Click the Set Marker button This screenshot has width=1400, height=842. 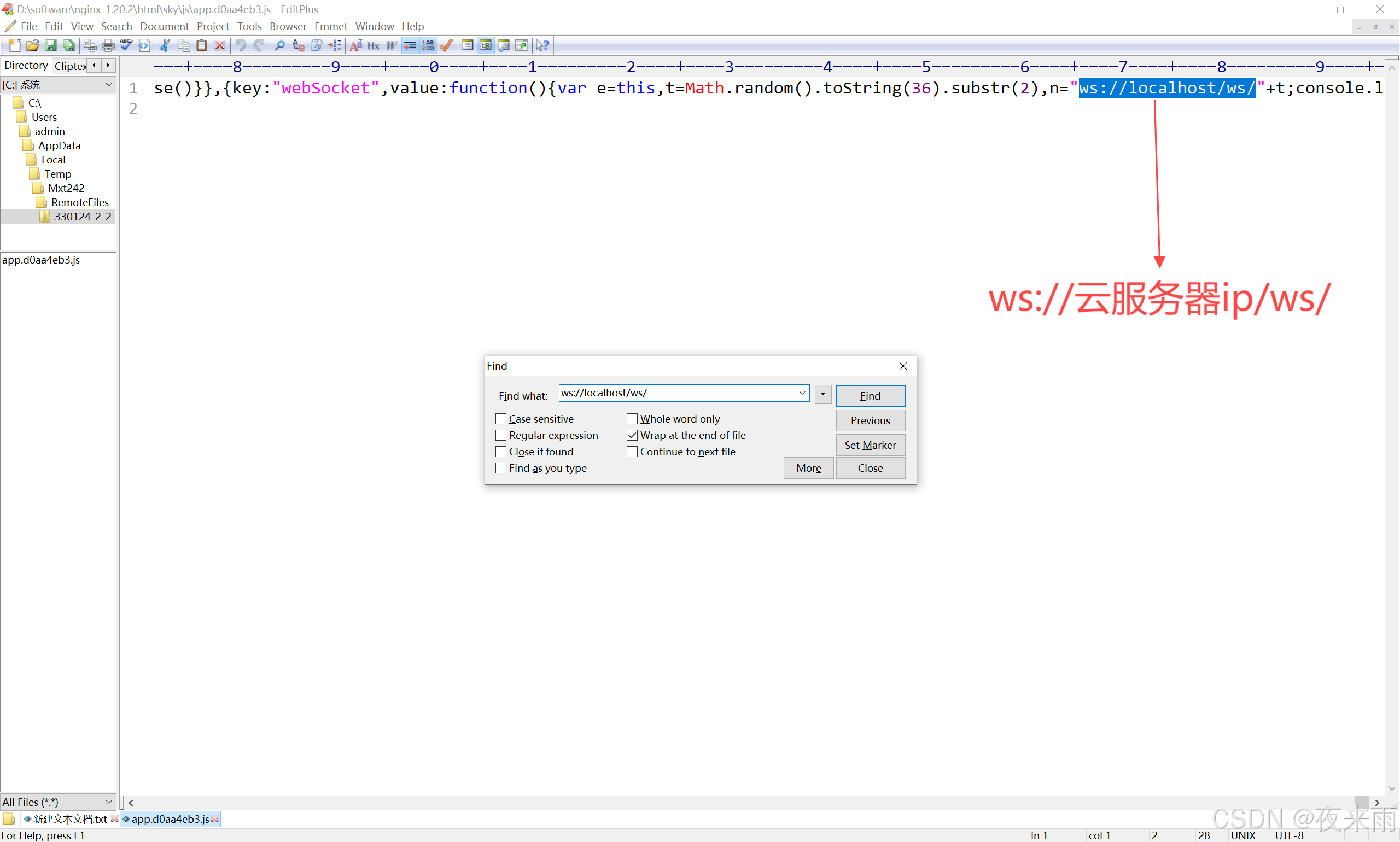pos(870,445)
